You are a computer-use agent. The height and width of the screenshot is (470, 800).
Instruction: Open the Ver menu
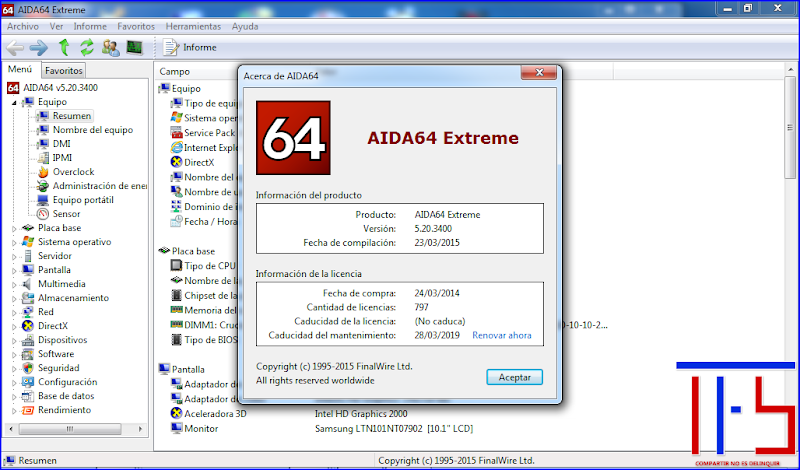(x=56, y=27)
